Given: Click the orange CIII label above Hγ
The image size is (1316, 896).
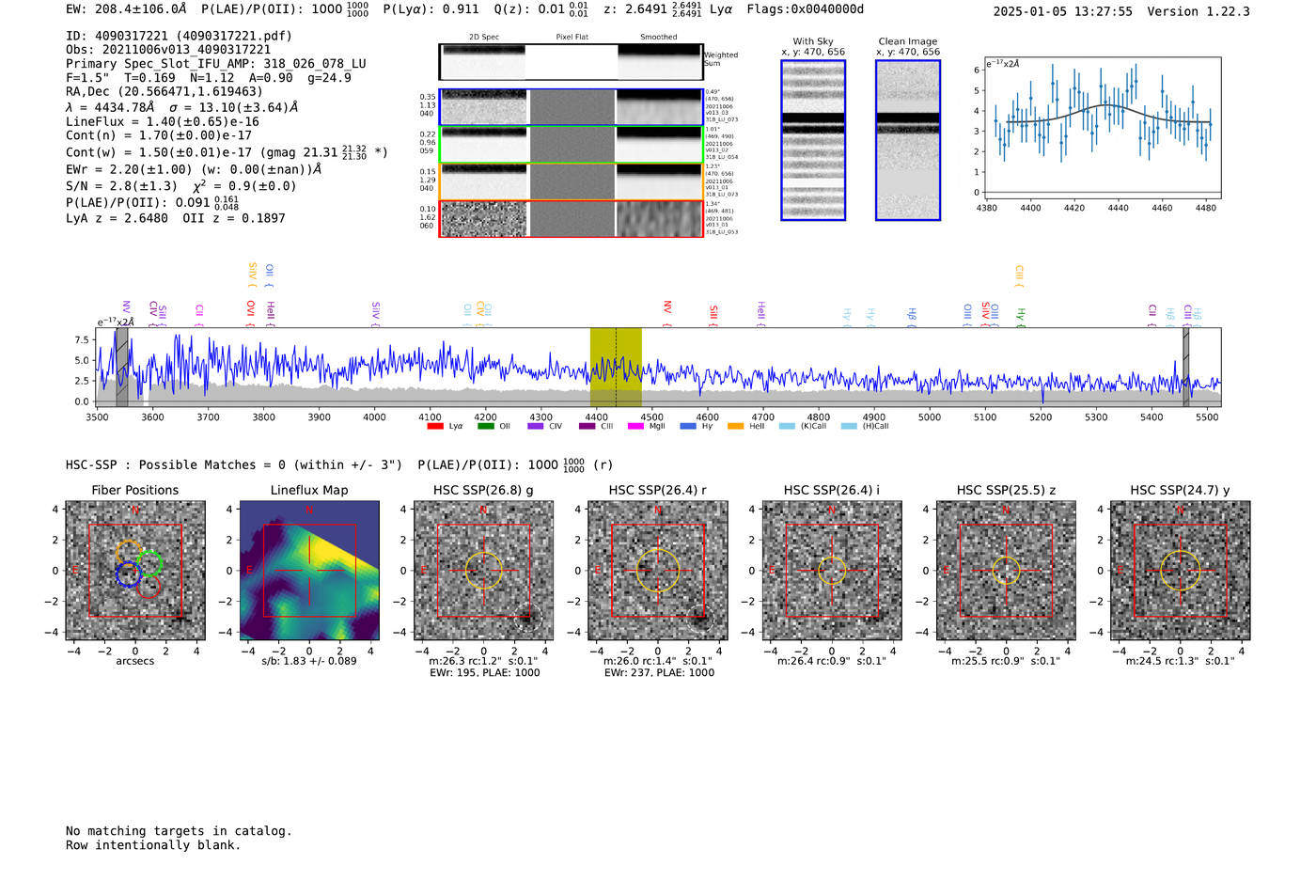Looking at the screenshot, I should point(1019,275).
